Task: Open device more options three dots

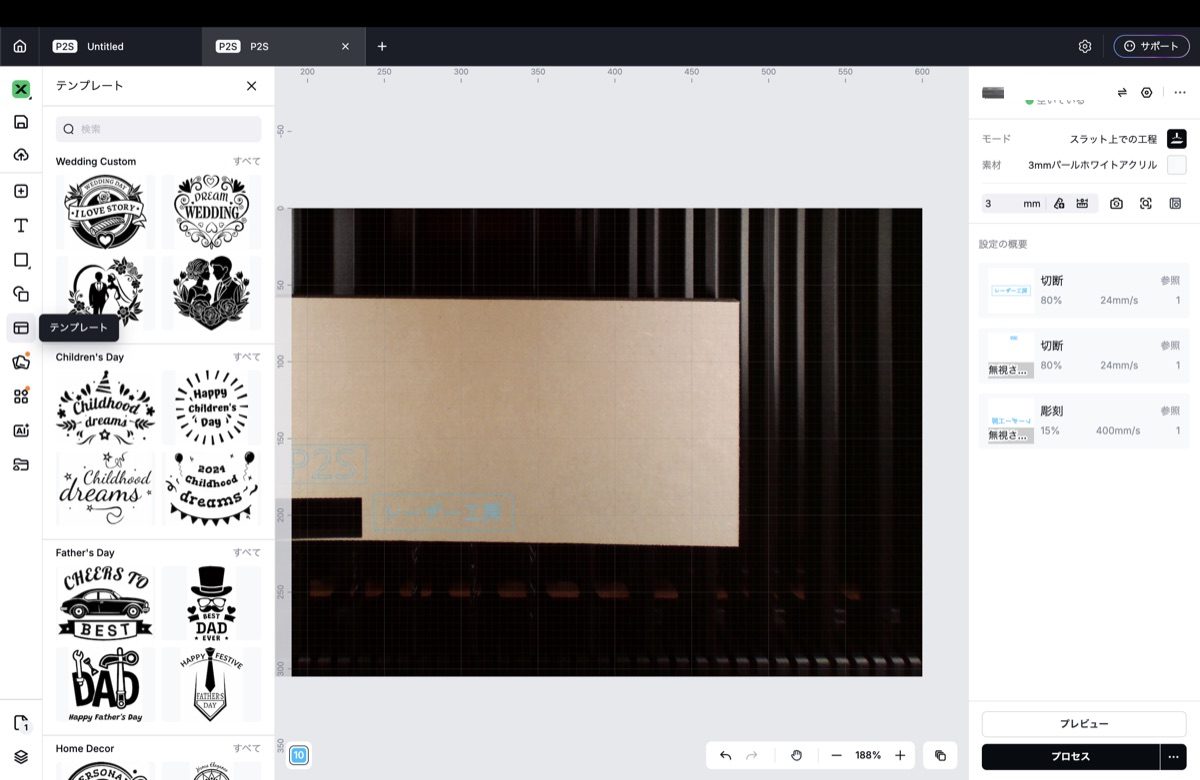Action: 1180,92
